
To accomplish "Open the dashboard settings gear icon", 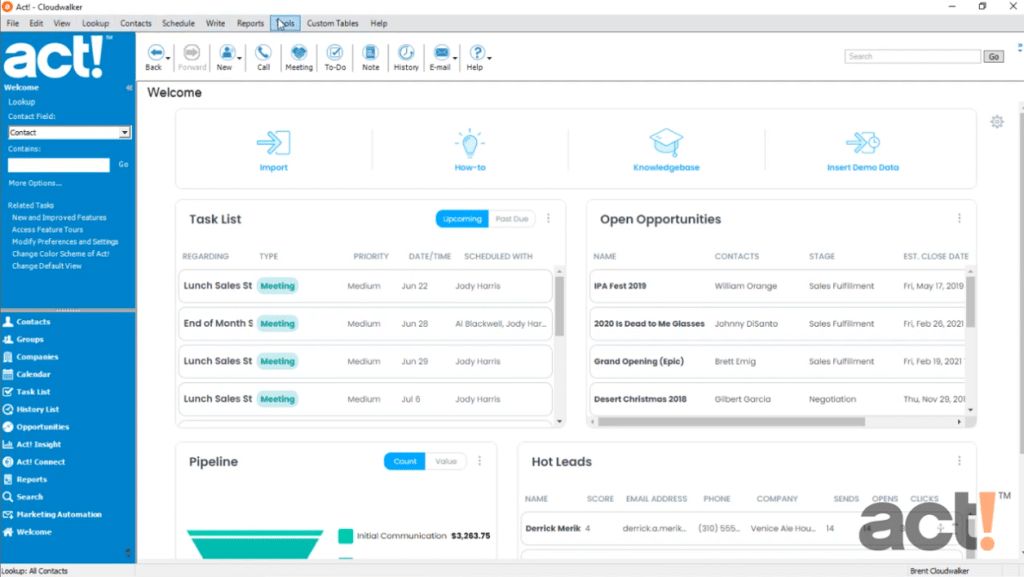I will (x=996, y=122).
